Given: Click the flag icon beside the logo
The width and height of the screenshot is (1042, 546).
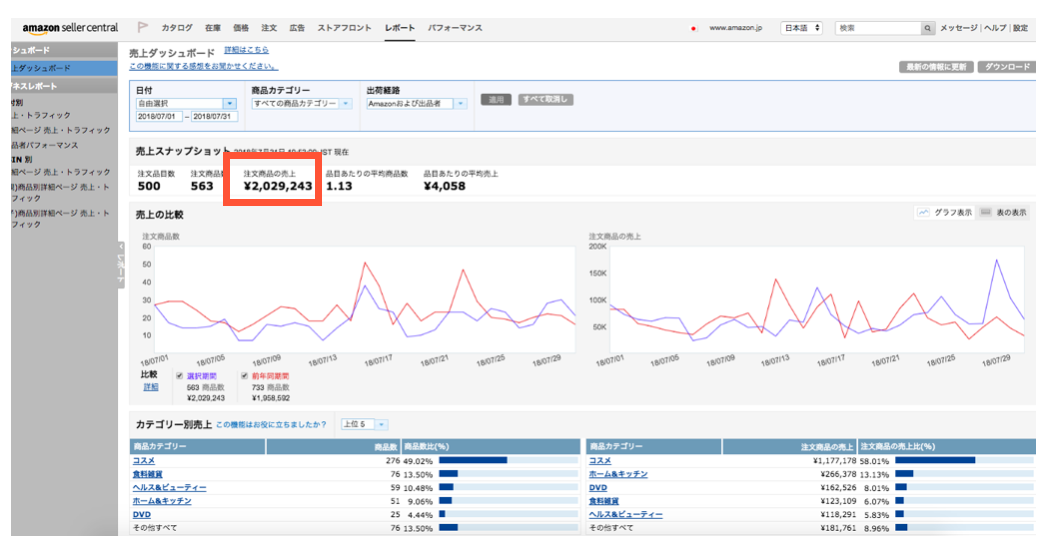Looking at the screenshot, I should pyautogui.click(x=142, y=27).
